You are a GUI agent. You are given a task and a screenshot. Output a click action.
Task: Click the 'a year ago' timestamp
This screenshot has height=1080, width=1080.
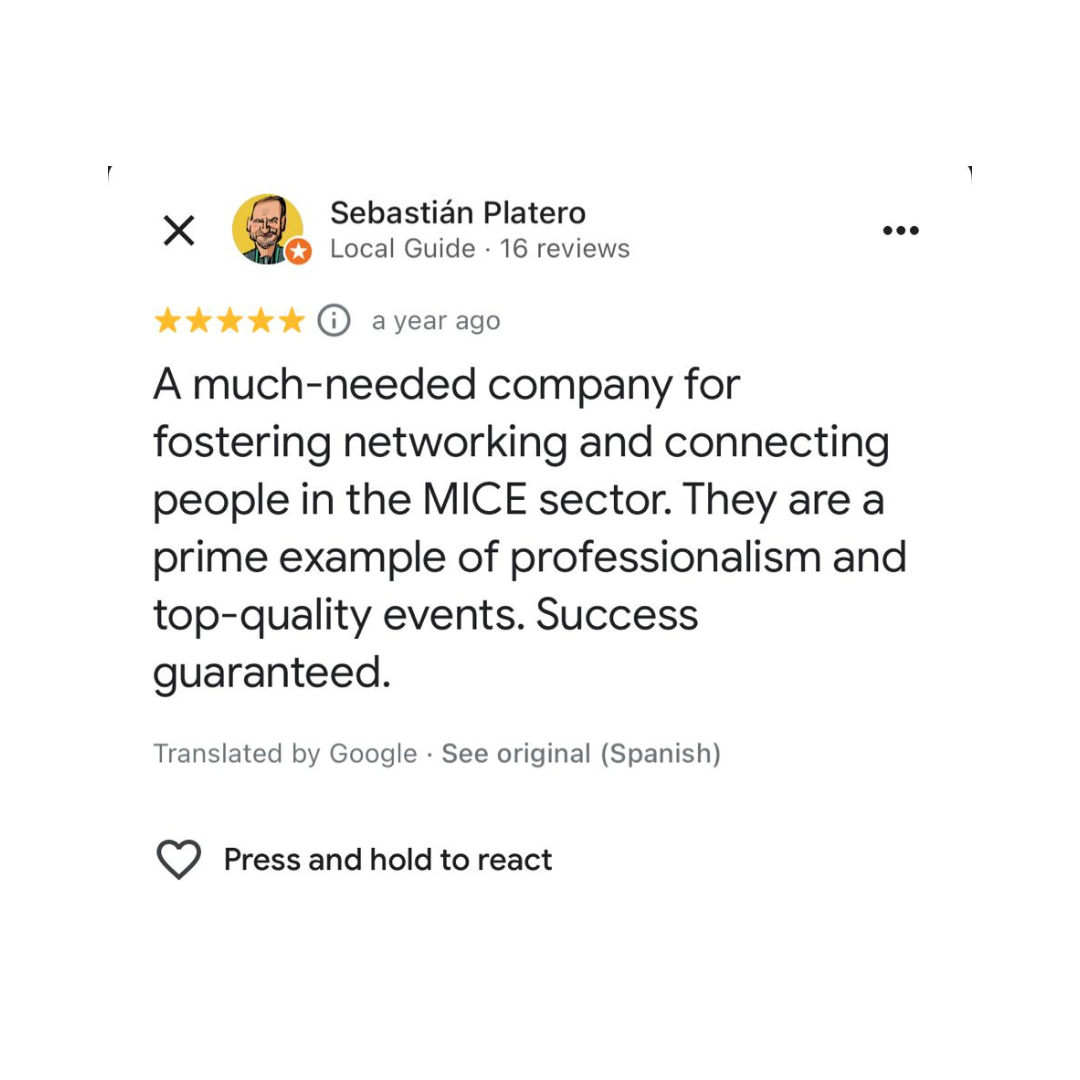click(435, 321)
